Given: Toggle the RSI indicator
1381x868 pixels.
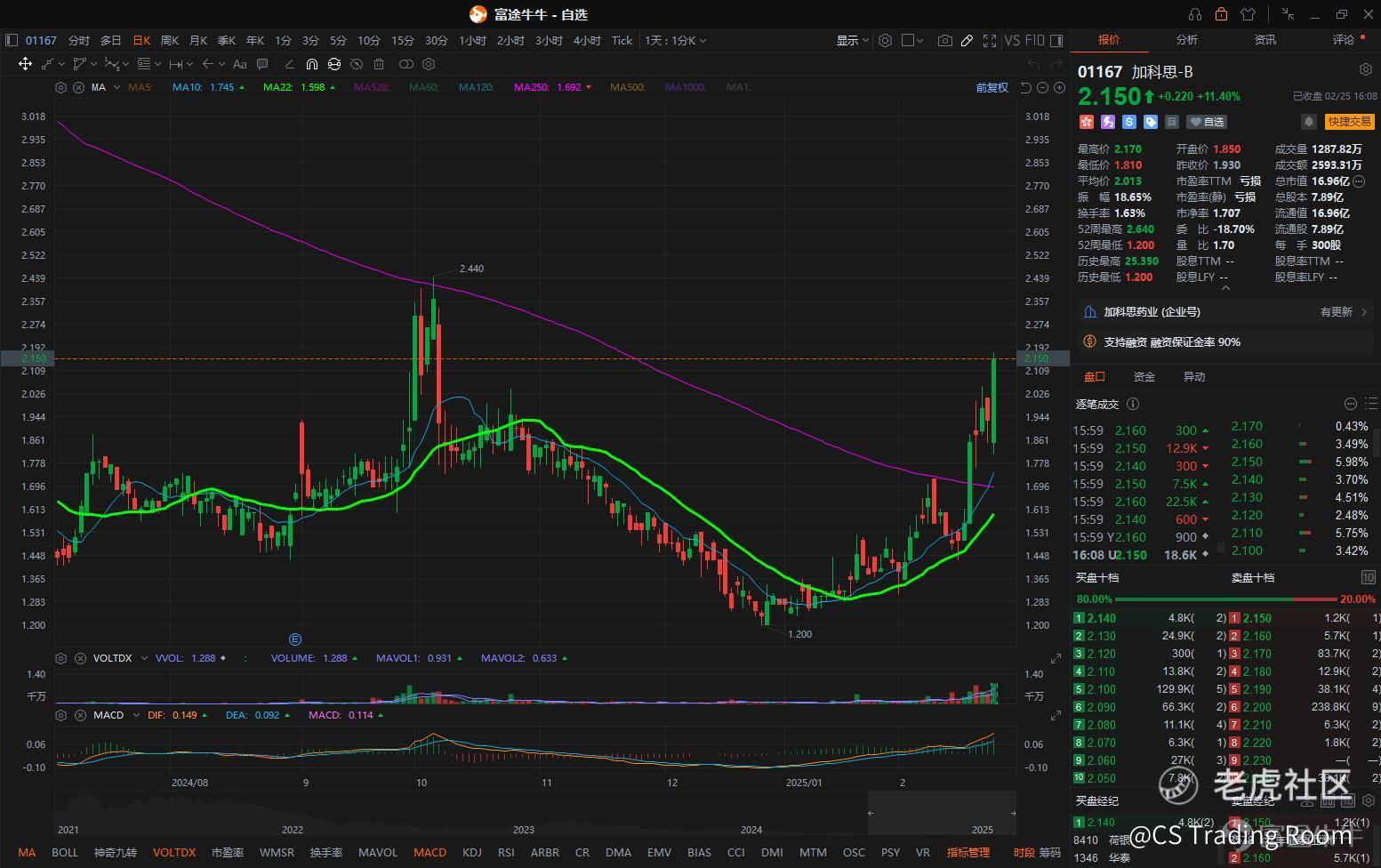Looking at the screenshot, I should pyautogui.click(x=506, y=852).
